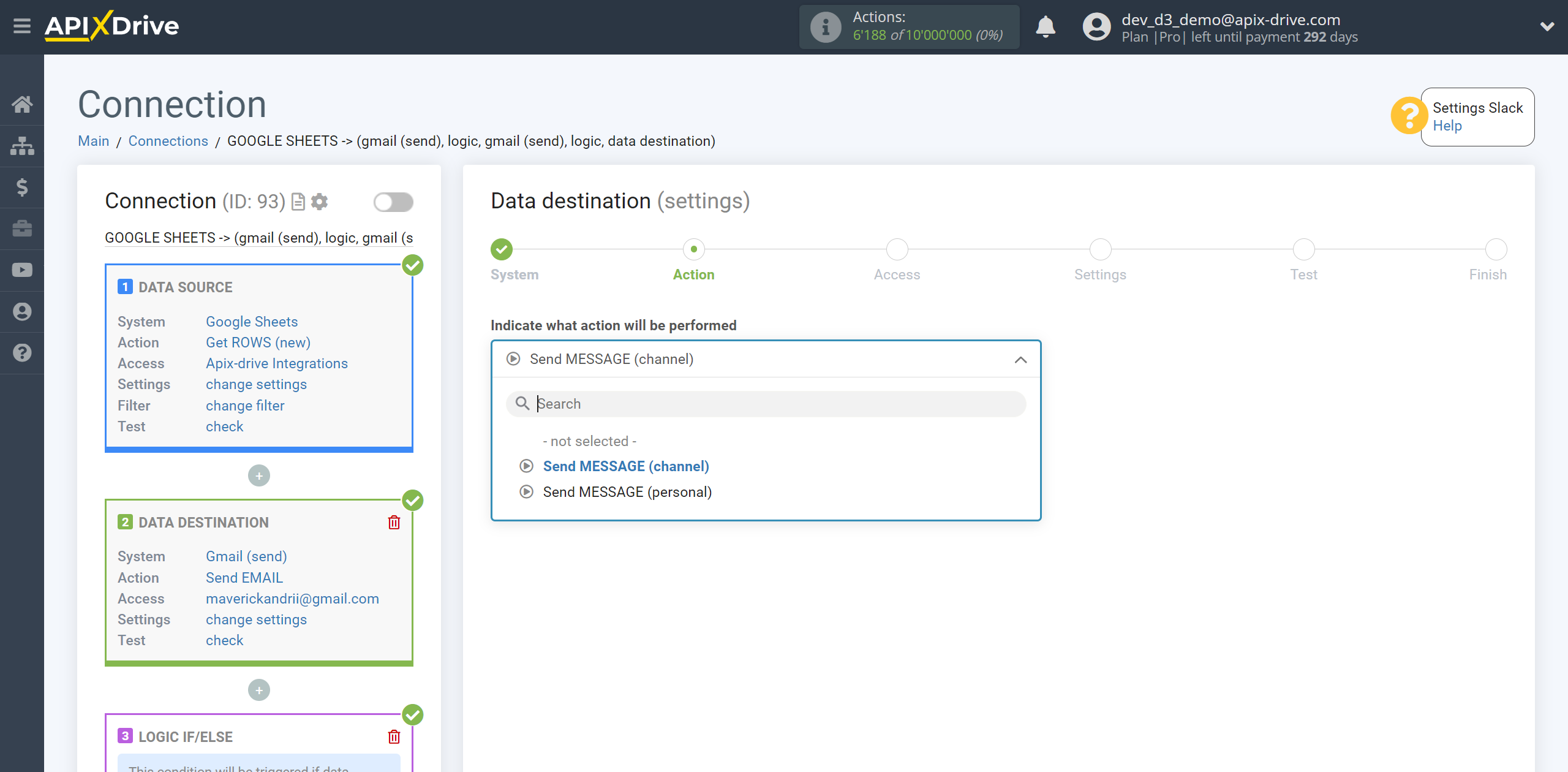This screenshot has height=772, width=1568.
Task: Open the billing dollar sidebar icon
Action: coord(22,187)
